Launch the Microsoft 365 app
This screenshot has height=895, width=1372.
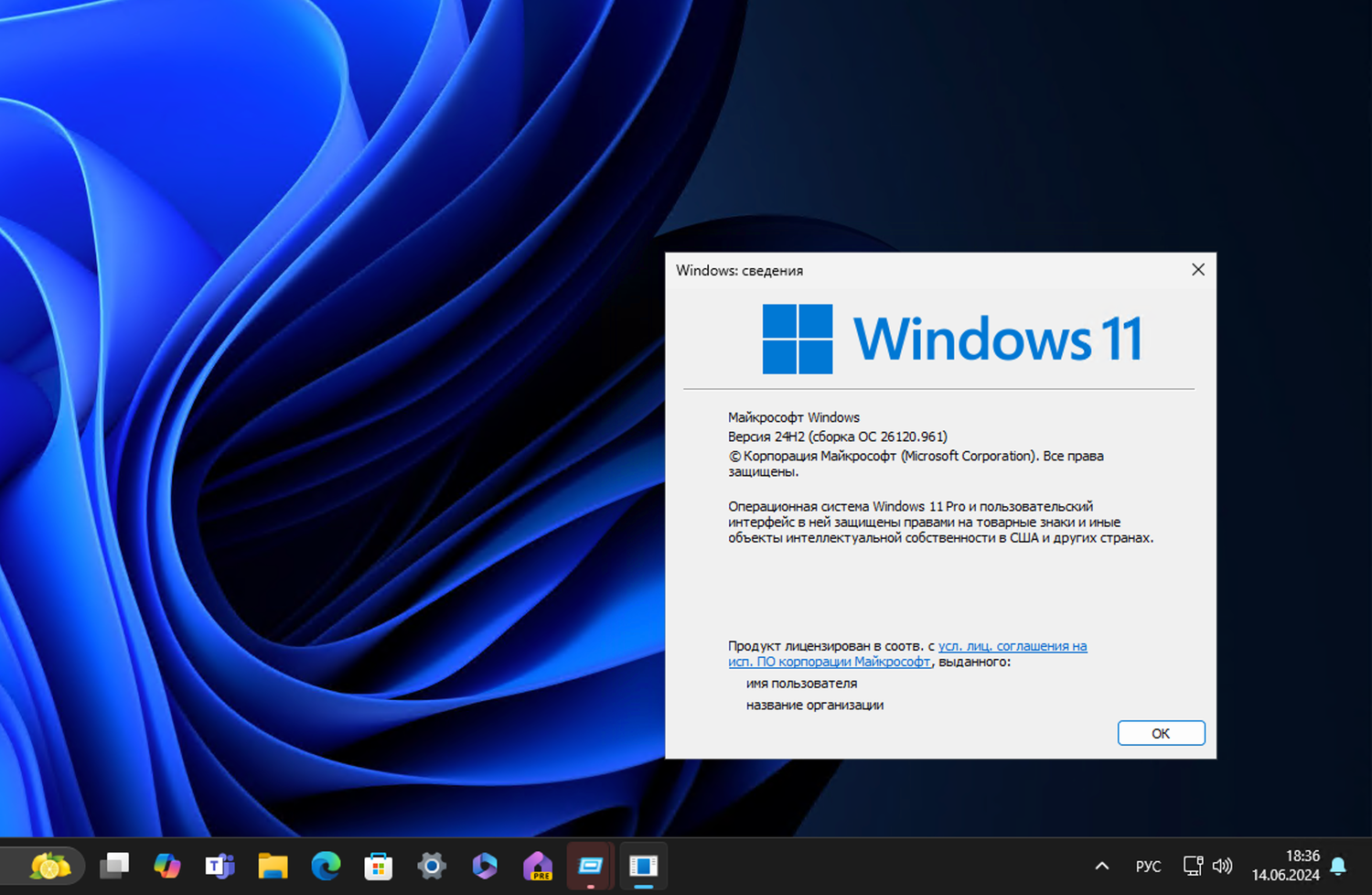484,865
